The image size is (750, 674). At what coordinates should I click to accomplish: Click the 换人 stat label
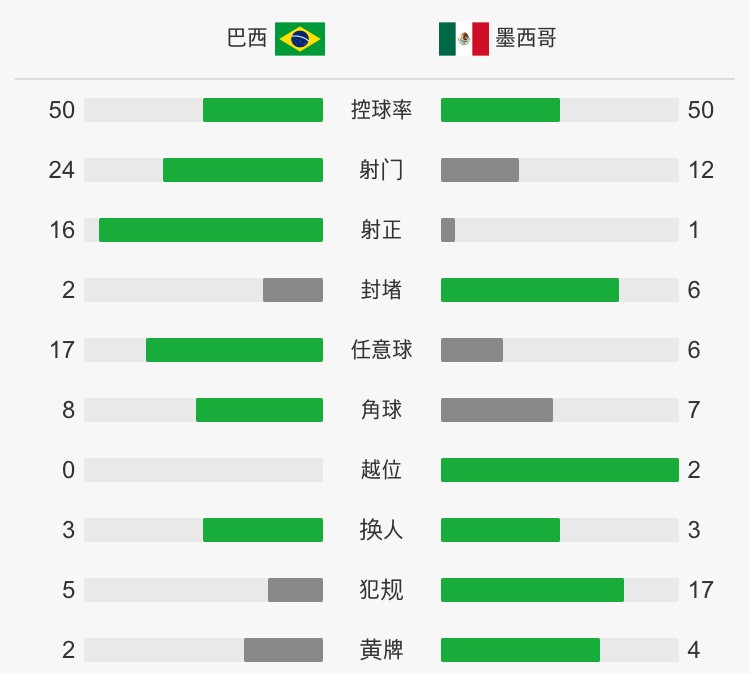point(381,530)
